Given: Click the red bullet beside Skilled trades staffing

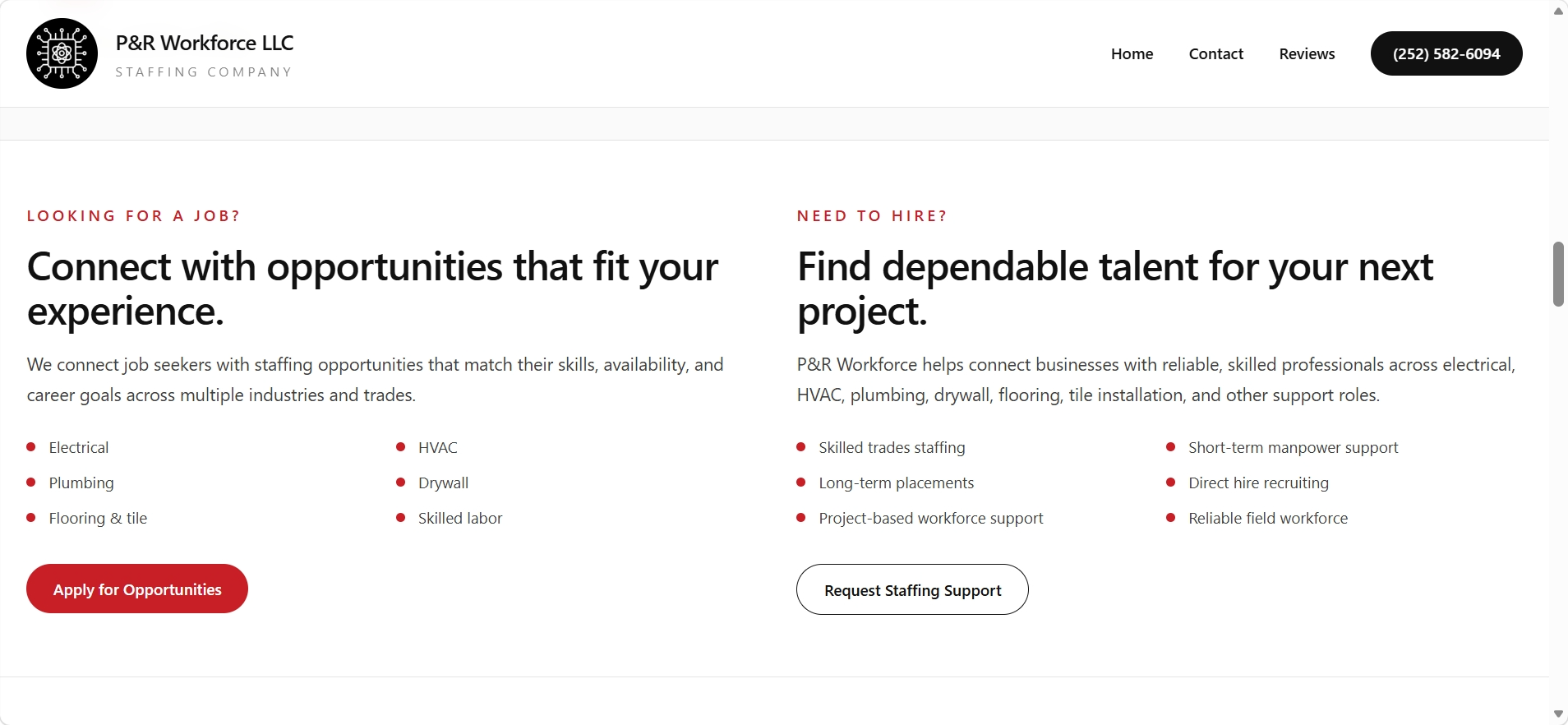Looking at the screenshot, I should click(801, 447).
